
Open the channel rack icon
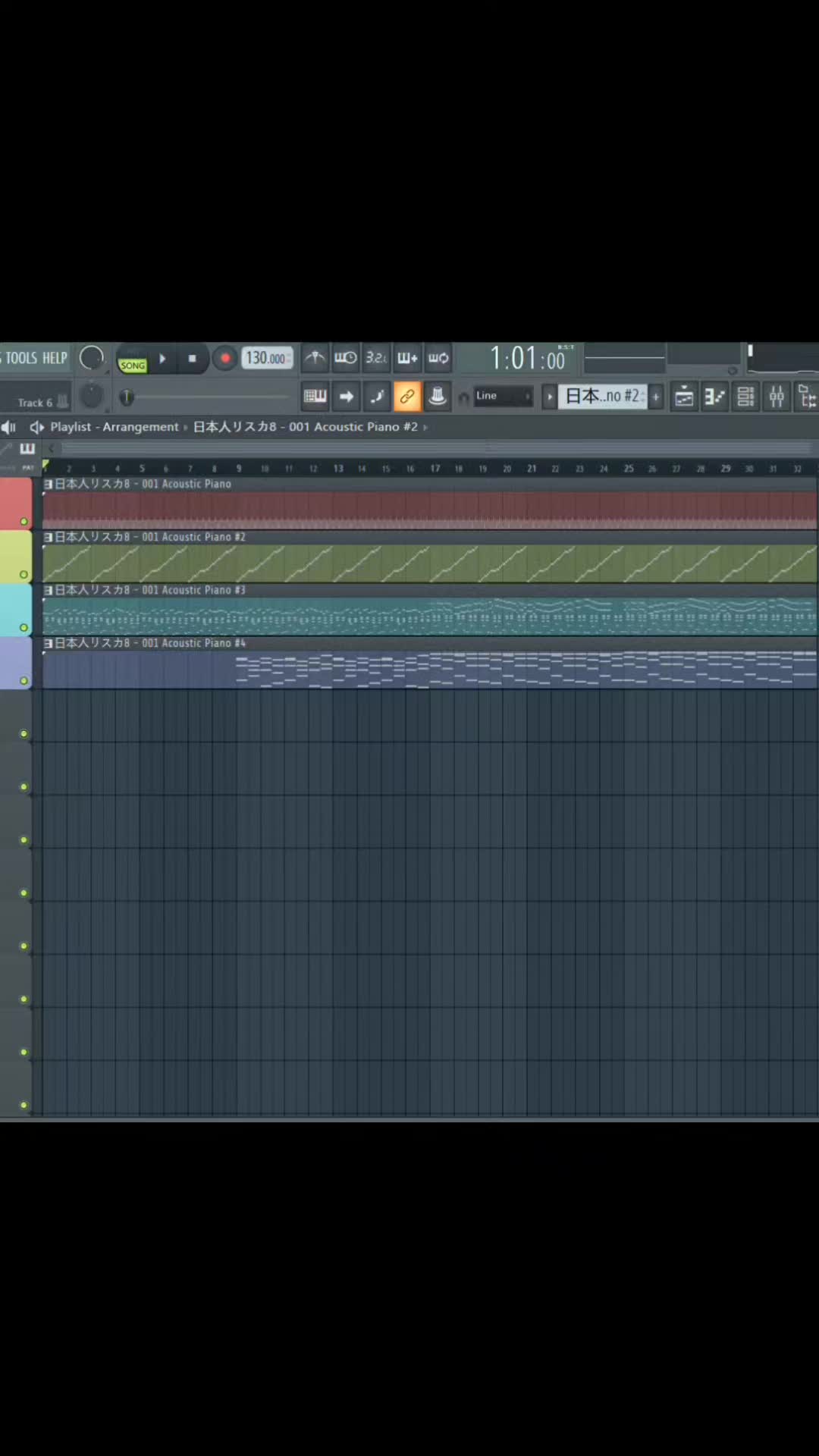pyautogui.click(x=745, y=396)
